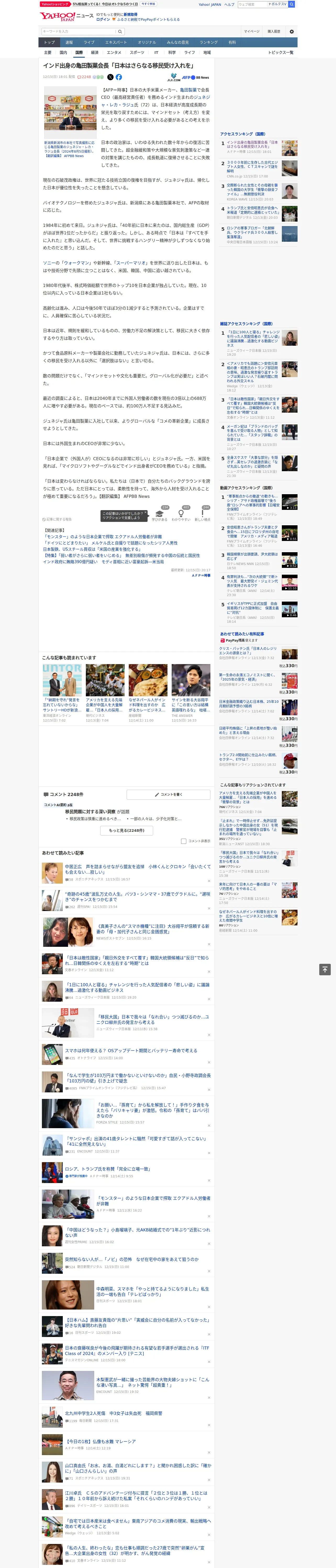Select the 速報 tab
Screen dimensions: 336x1568
(x=69, y=43)
